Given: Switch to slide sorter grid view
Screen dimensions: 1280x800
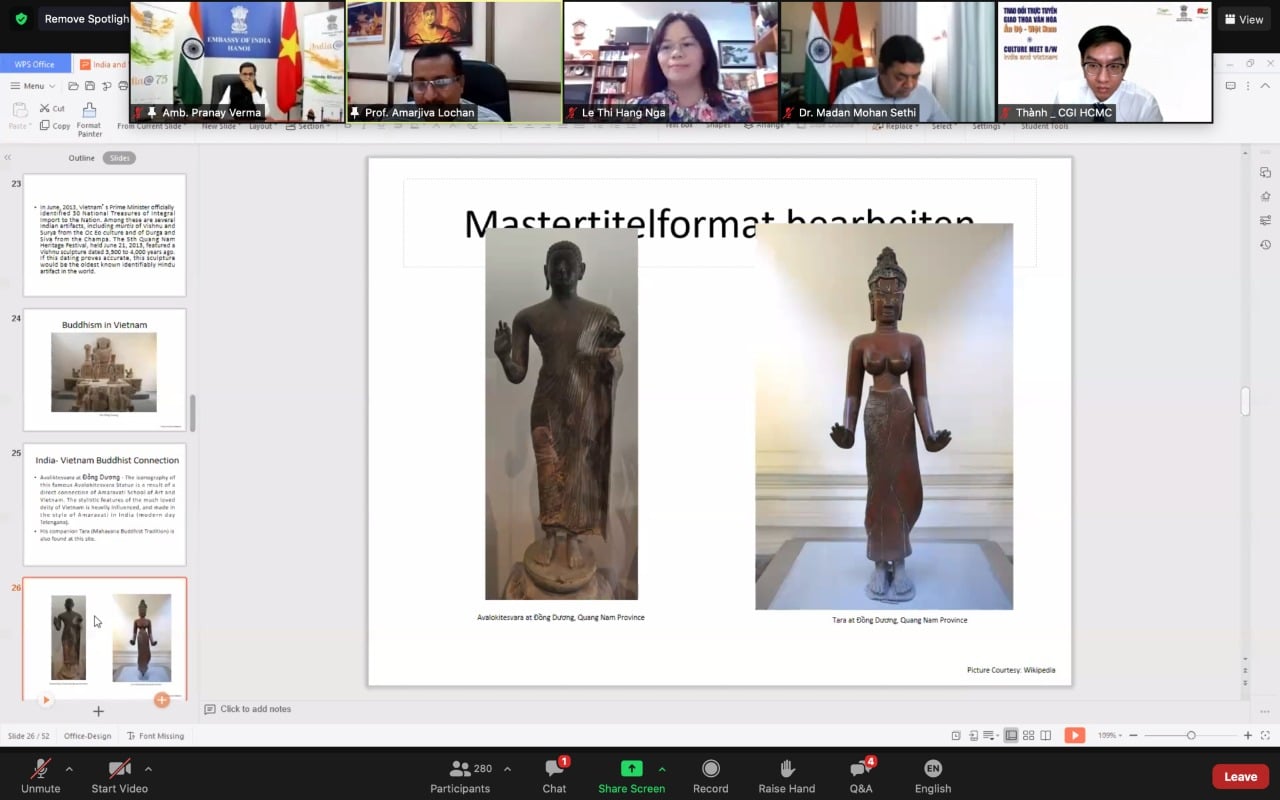Looking at the screenshot, I should [1028, 735].
